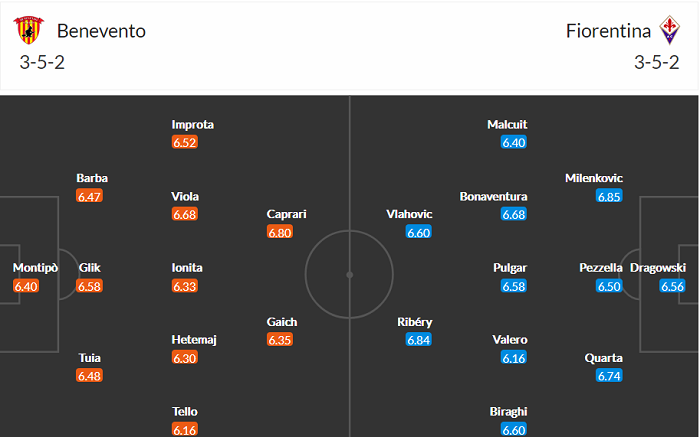Select goalkeeper Montipò on the pitch
The image size is (700, 437).
click(36, 268)
